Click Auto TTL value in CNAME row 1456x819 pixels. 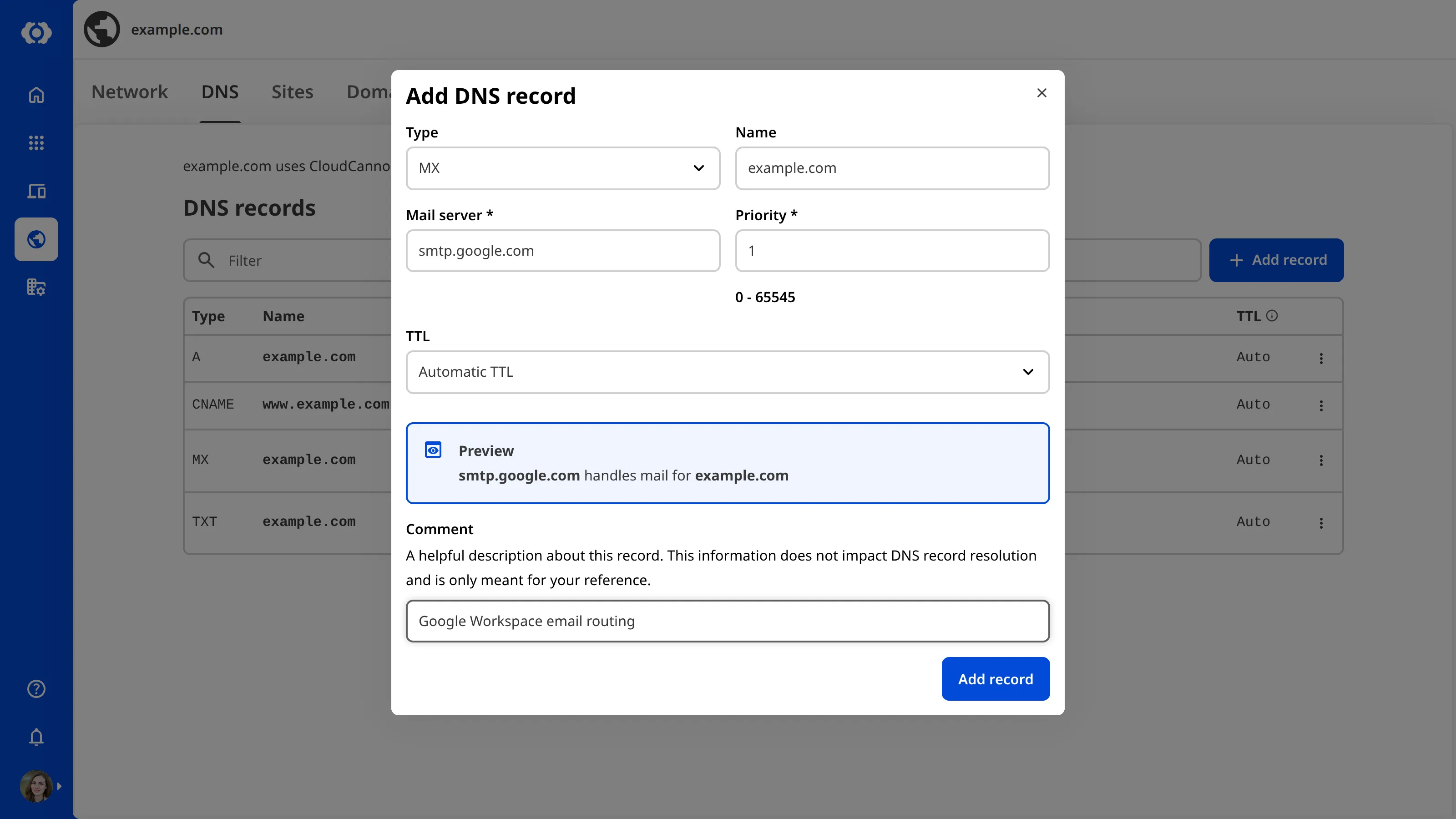[x=1253, y=404]
